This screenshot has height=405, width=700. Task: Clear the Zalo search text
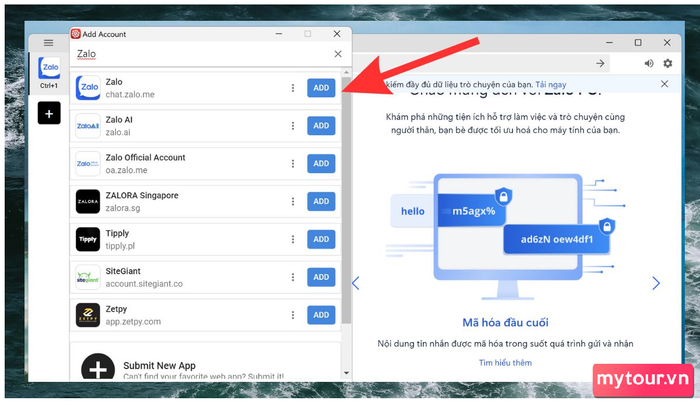pos(338,54)
